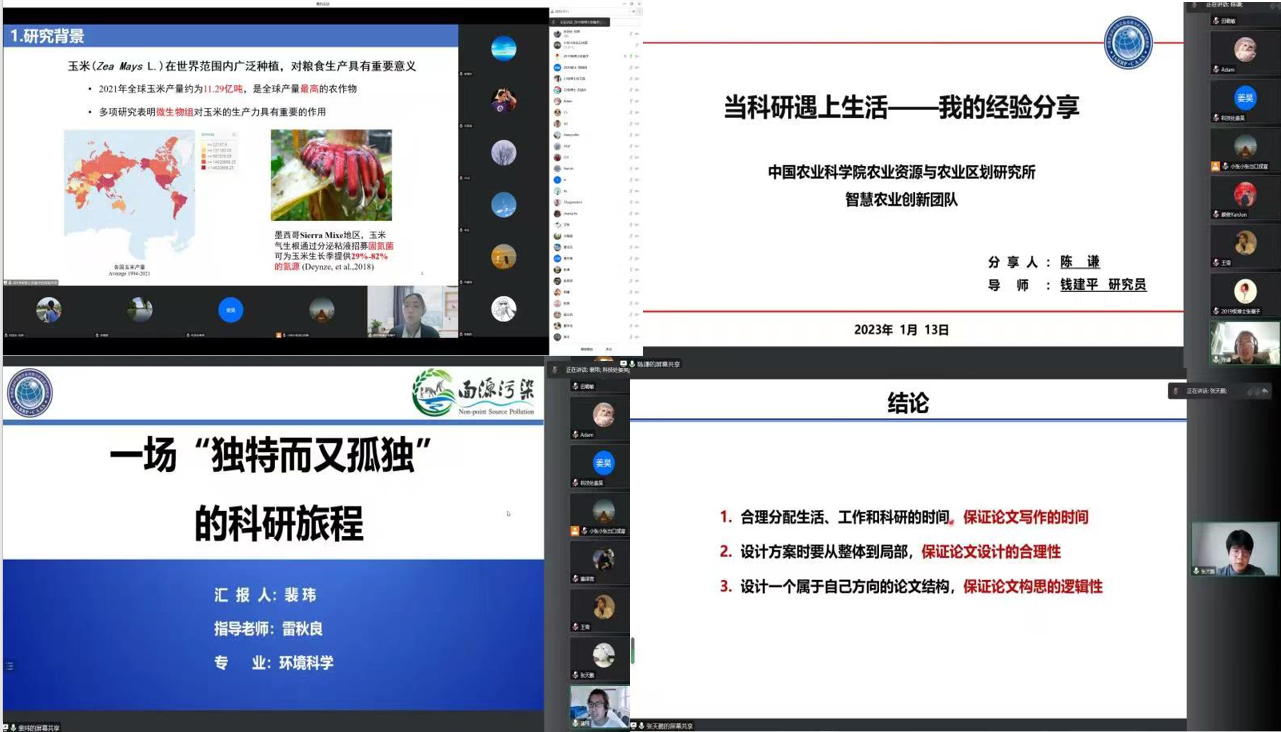Click the 正在讲话 张天鹏 speaking indicator bar
This screenshot has height=732, width=1281.
pos(1223,391)
